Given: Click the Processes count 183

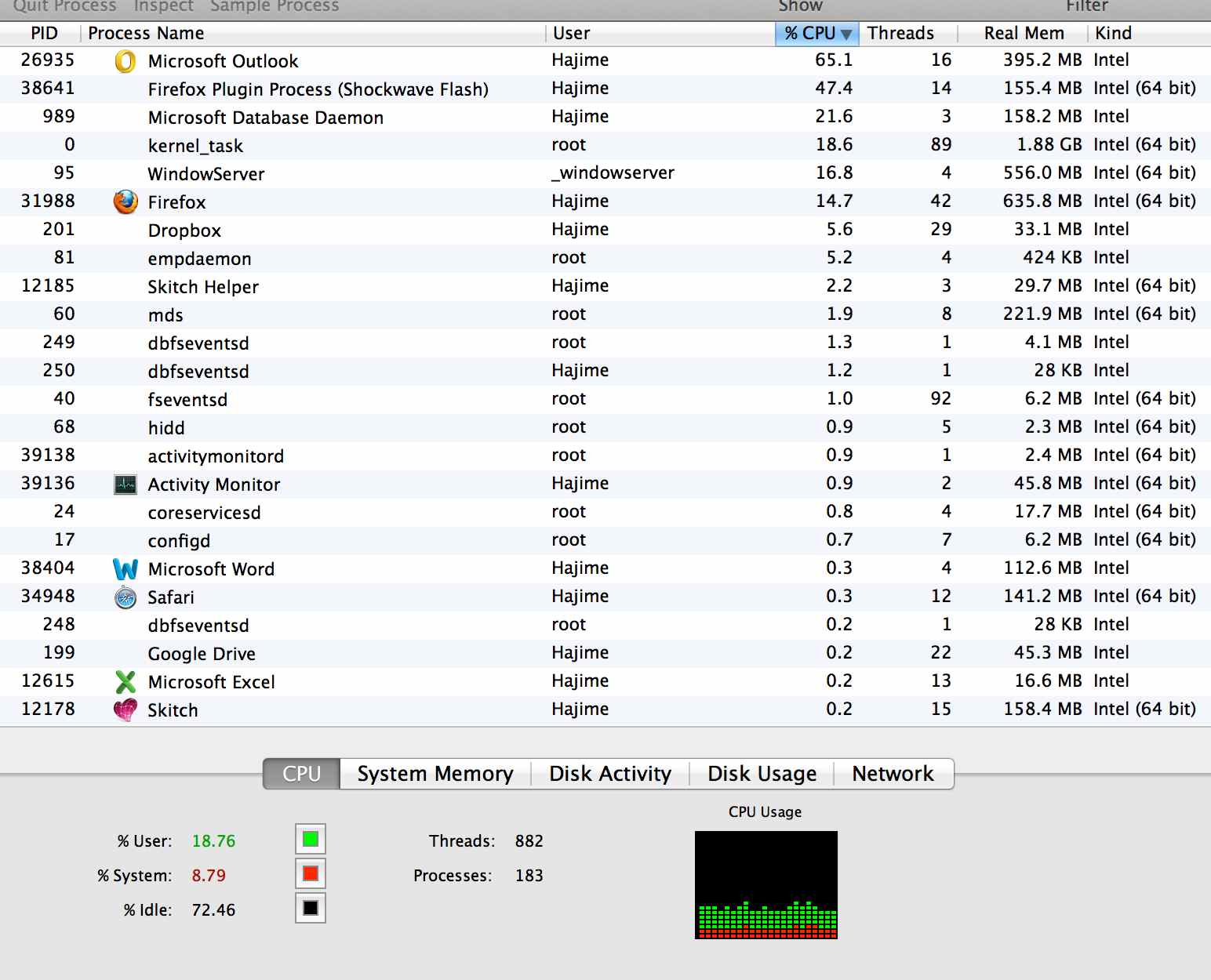Looking at the screenshot, I should 529,875.
